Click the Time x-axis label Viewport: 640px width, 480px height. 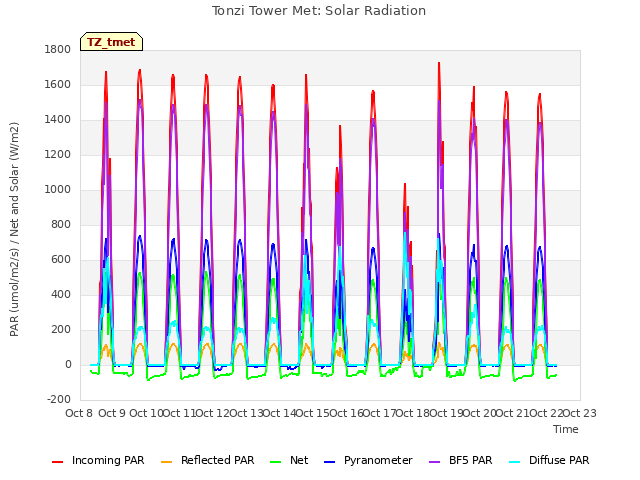point(566,429)
